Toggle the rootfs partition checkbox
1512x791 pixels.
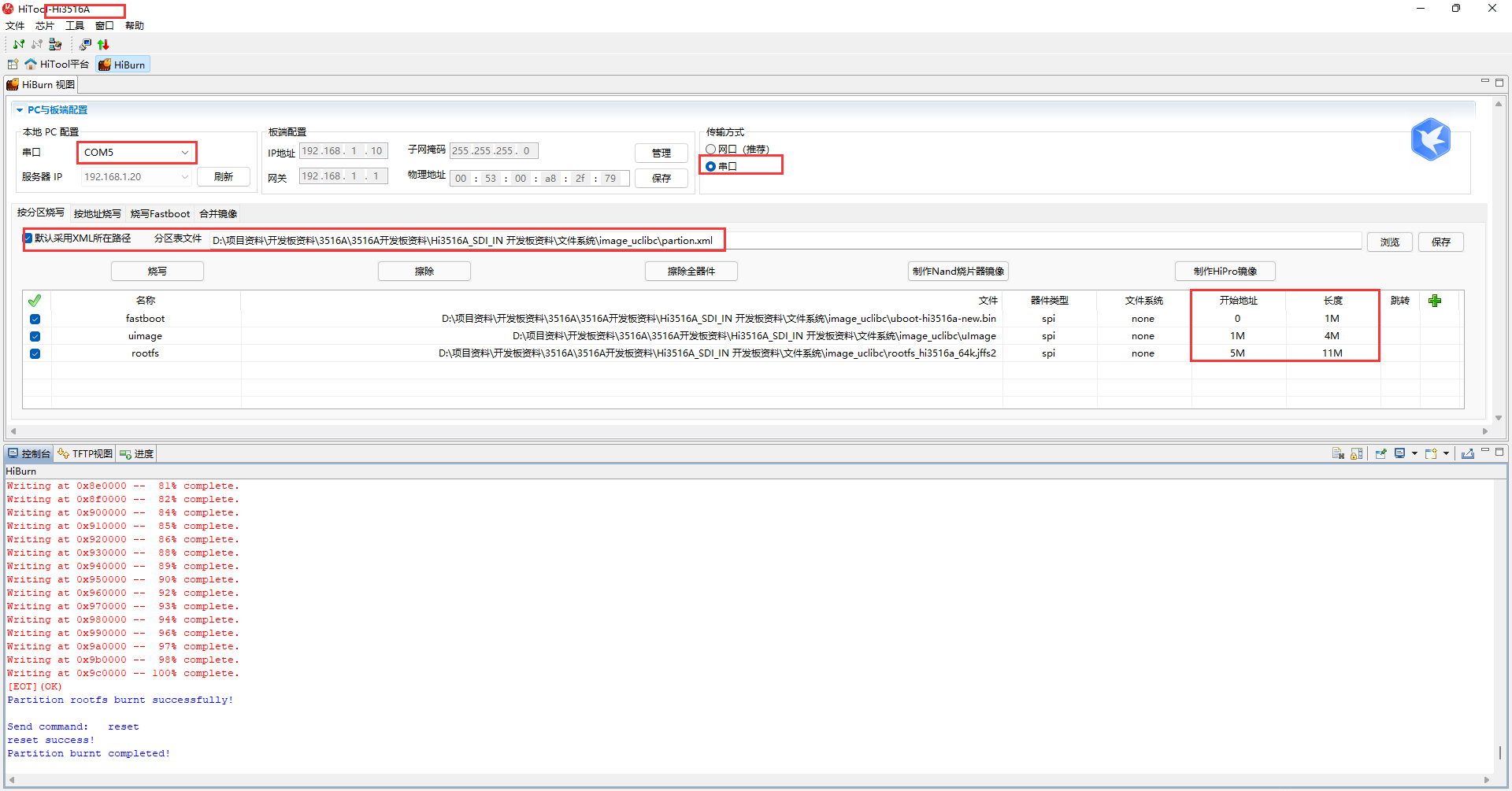coord(35,353)
